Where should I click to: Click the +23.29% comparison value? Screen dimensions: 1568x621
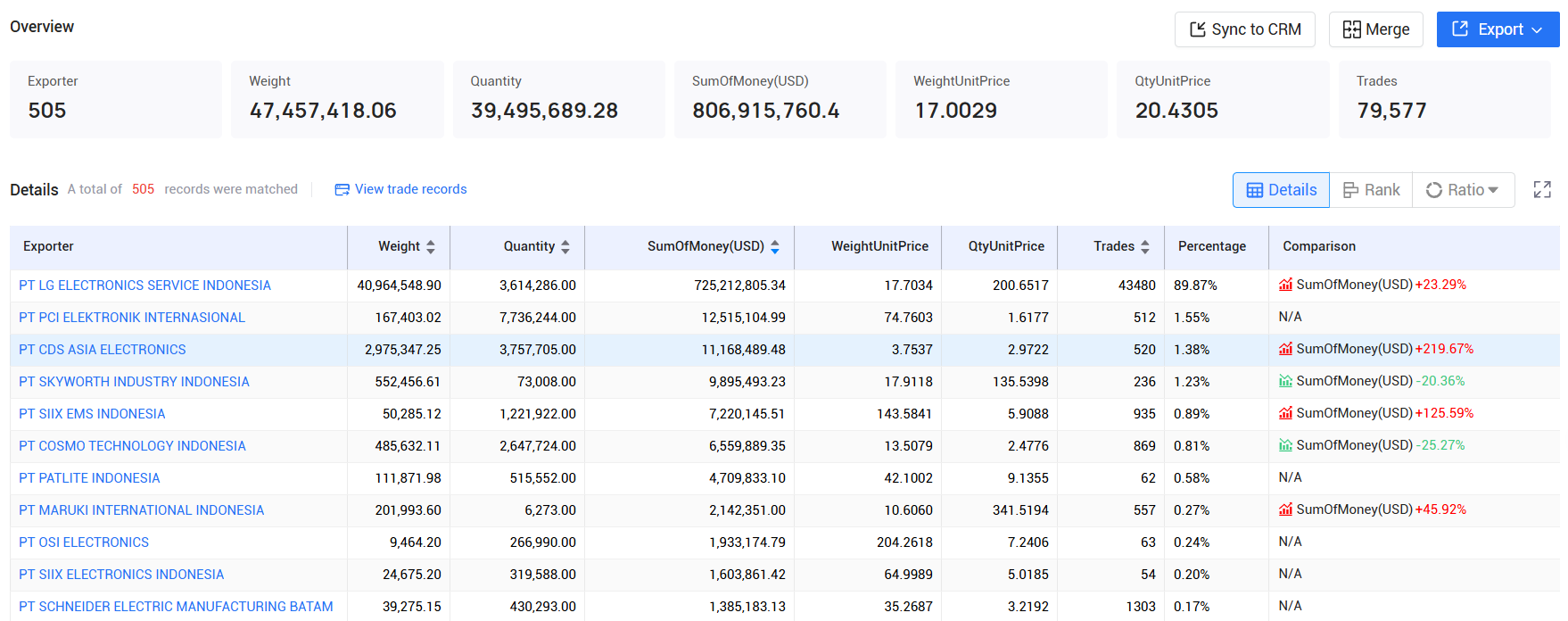pos(1440,285)
